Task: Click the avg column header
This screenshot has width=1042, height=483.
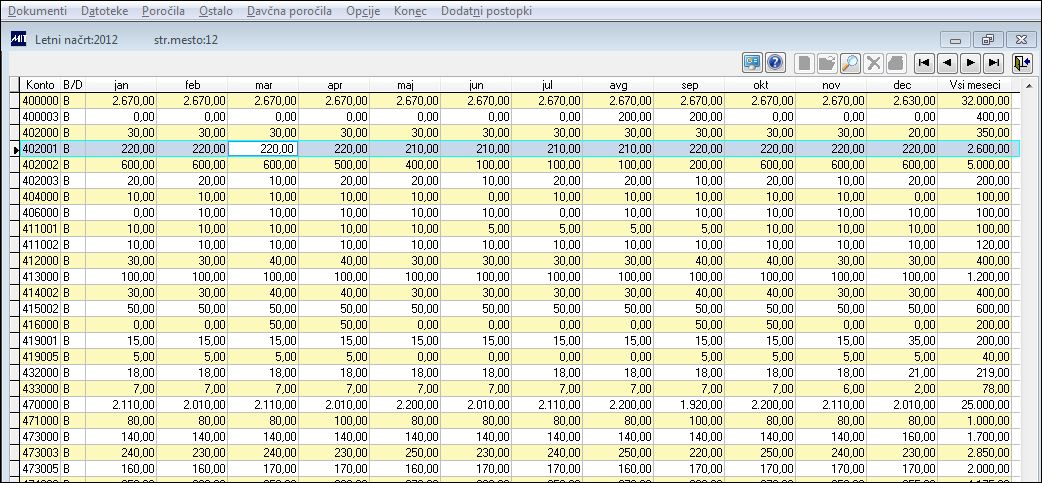Action: (618, 85)
